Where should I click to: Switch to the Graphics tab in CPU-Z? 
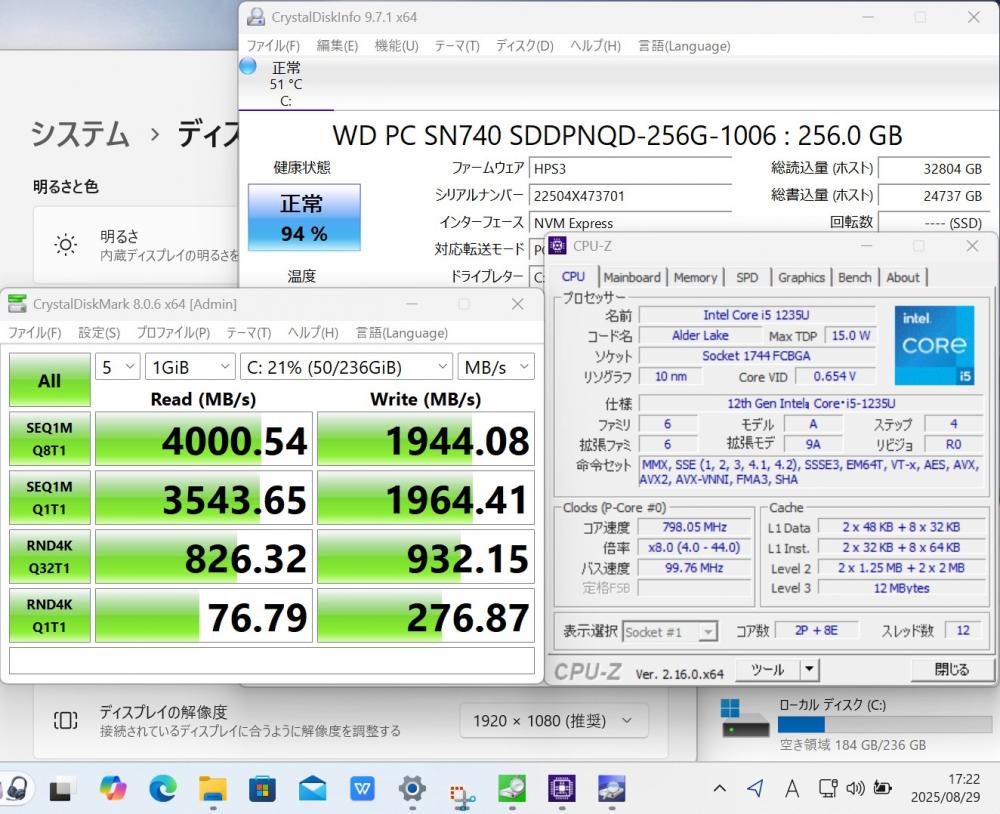click(x=801, y=278)
